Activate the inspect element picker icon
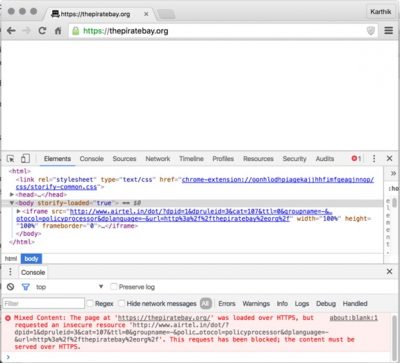The image size is (400, 363). pos(11,159)
